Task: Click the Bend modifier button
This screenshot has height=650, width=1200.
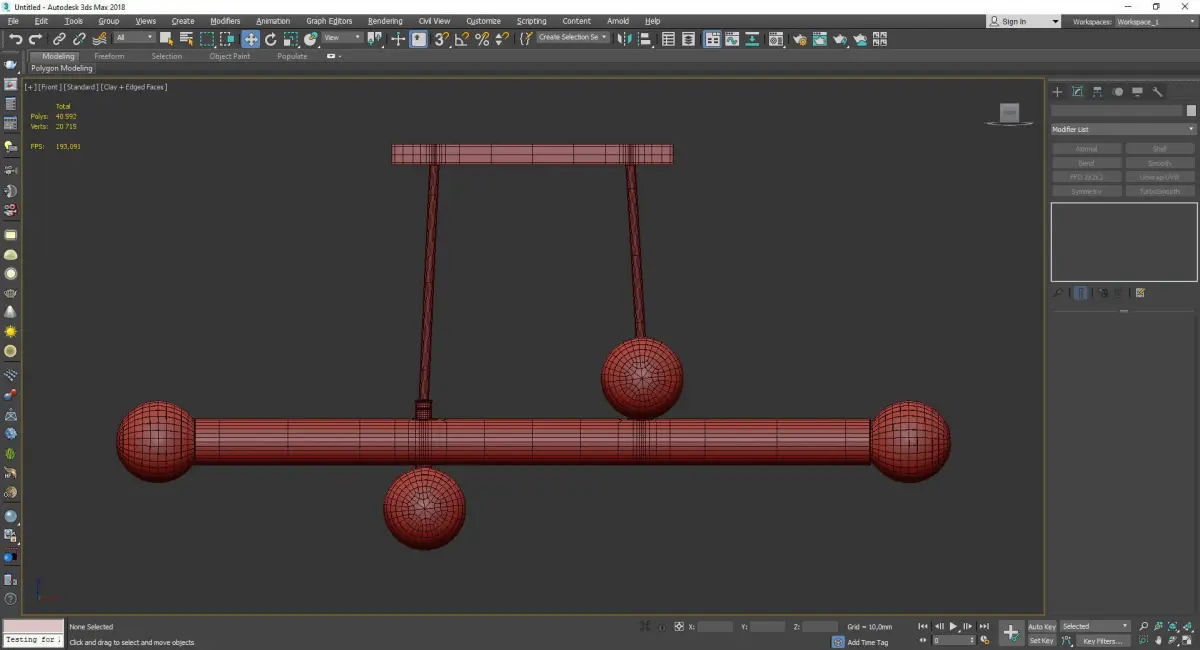Action: [x=1086, y=163]
